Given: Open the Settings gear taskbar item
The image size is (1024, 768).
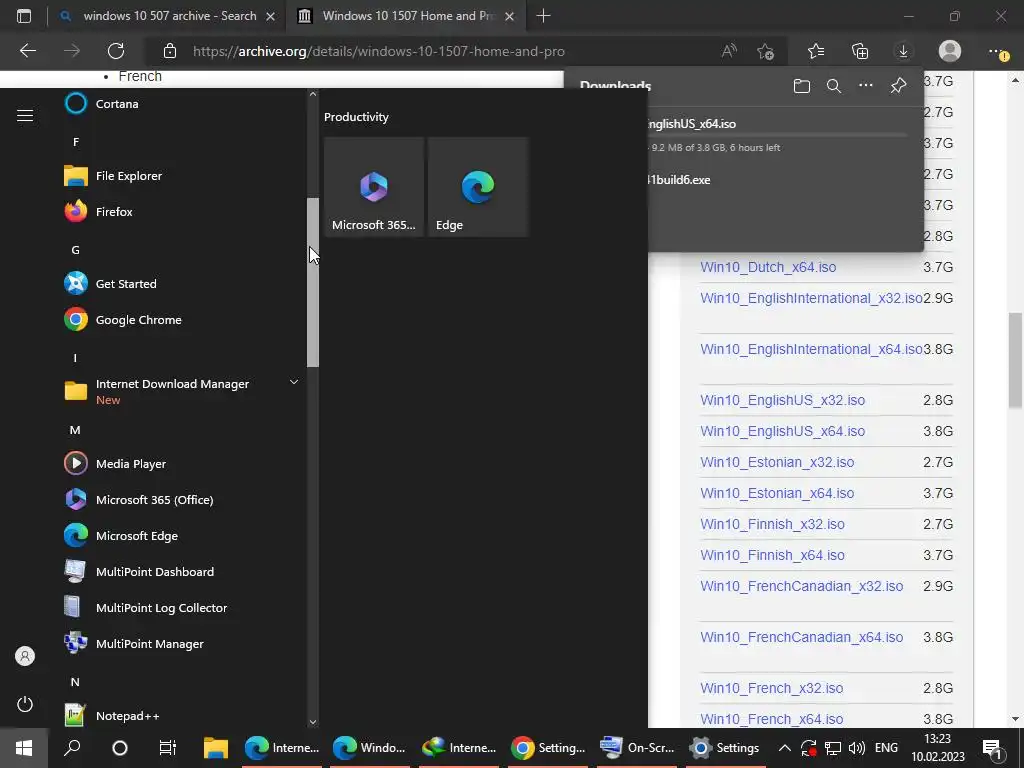Looking at the screenshot, I should [726, 748].
